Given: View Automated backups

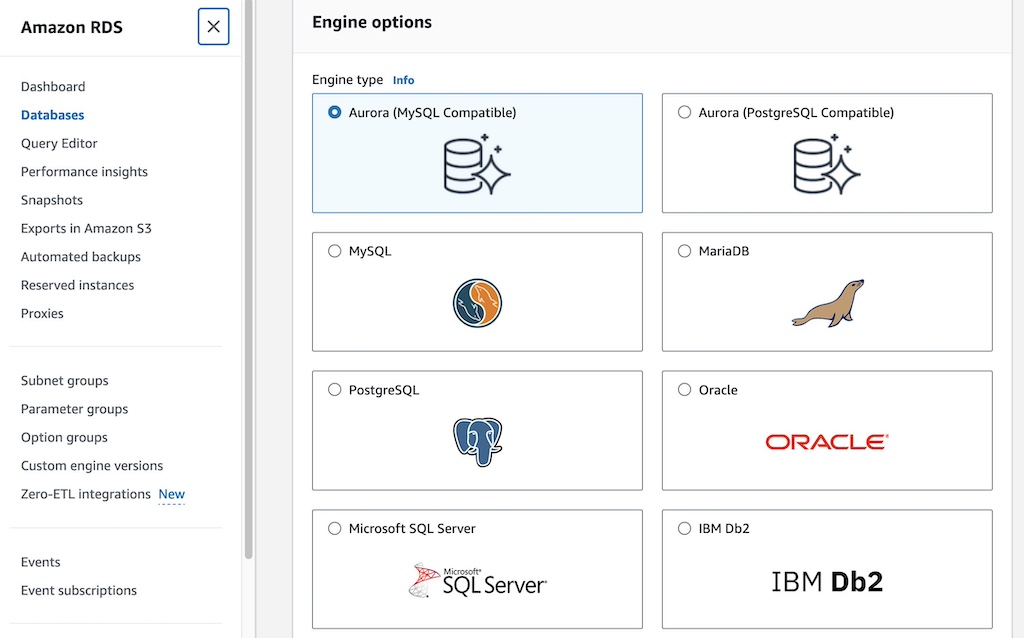Looking at the screenshot, I should 81,257.
